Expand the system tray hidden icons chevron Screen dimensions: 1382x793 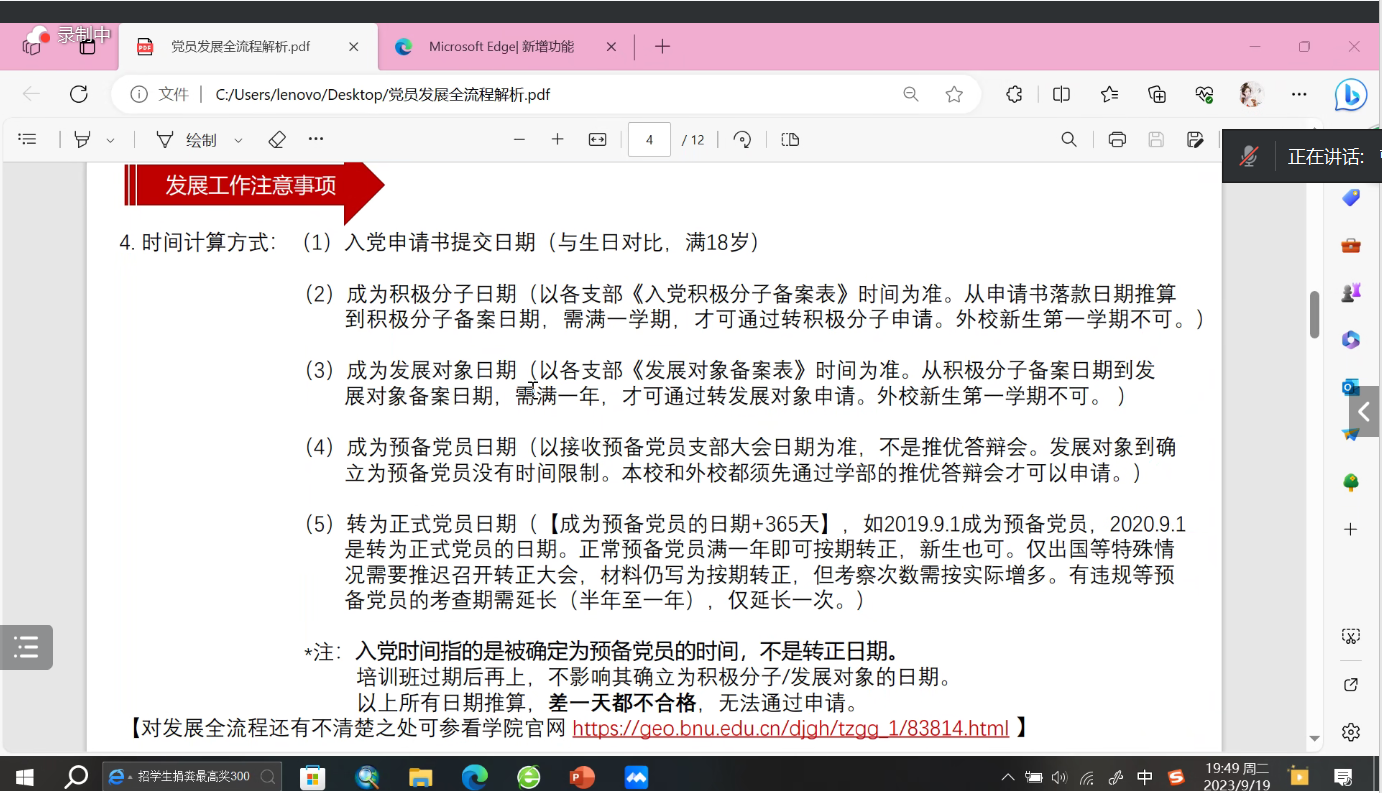pos(1007,777)
